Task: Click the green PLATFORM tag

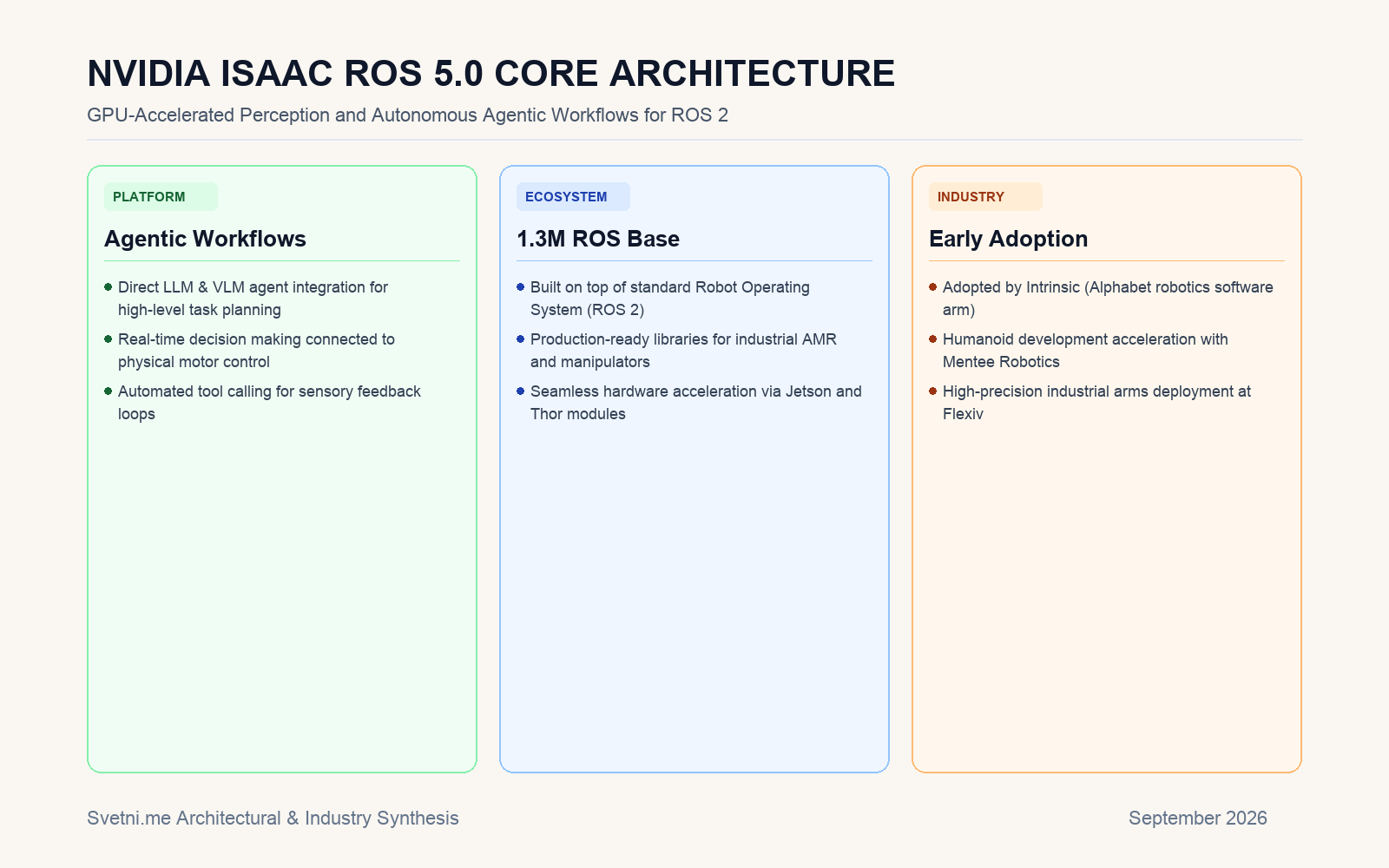Action: [x=161, y=197]
